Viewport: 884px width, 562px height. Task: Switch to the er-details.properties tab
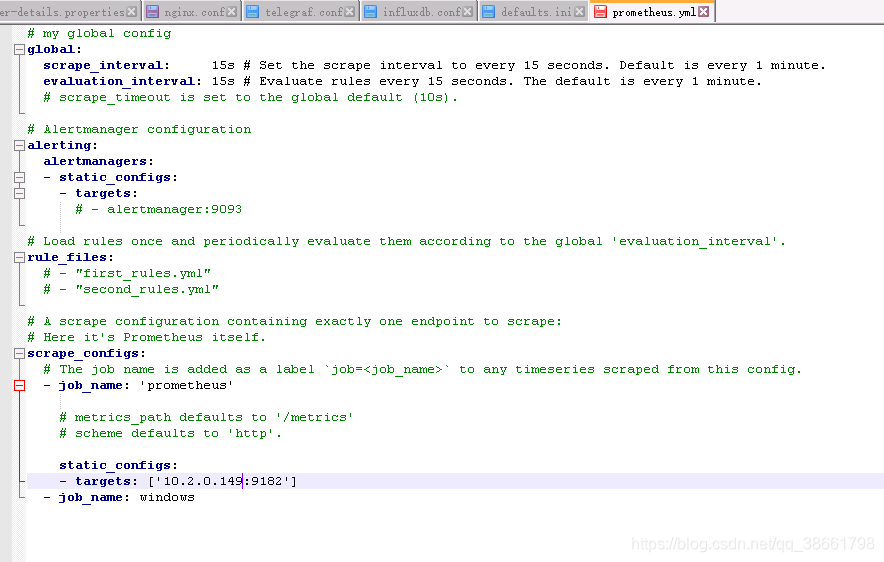tap(68, 12)
